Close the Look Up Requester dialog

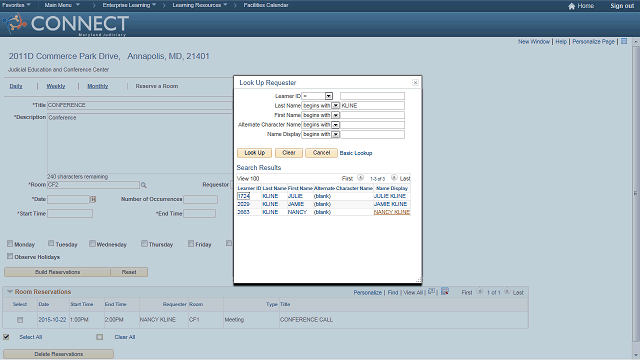[x=415, y=82]
